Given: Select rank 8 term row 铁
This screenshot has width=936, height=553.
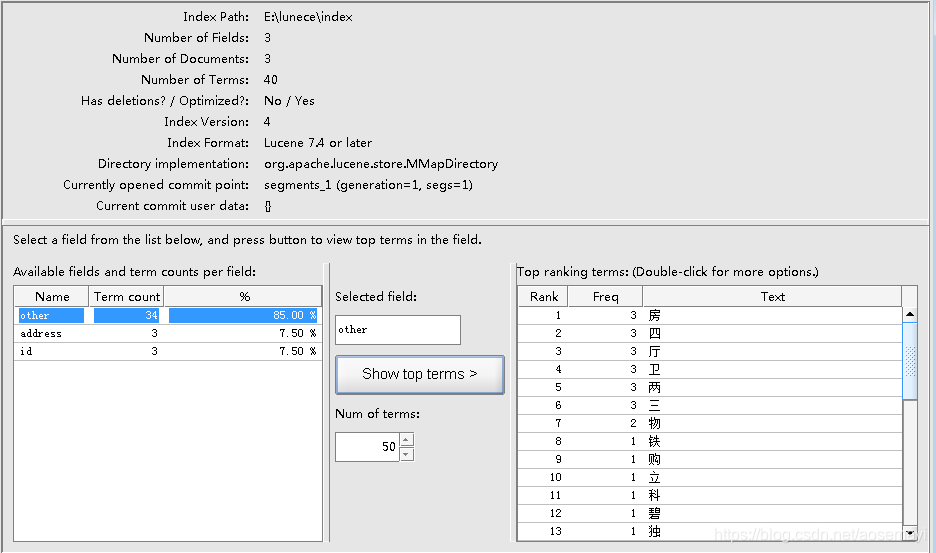Looking at the screenshot, I should [x=709, y=441].
